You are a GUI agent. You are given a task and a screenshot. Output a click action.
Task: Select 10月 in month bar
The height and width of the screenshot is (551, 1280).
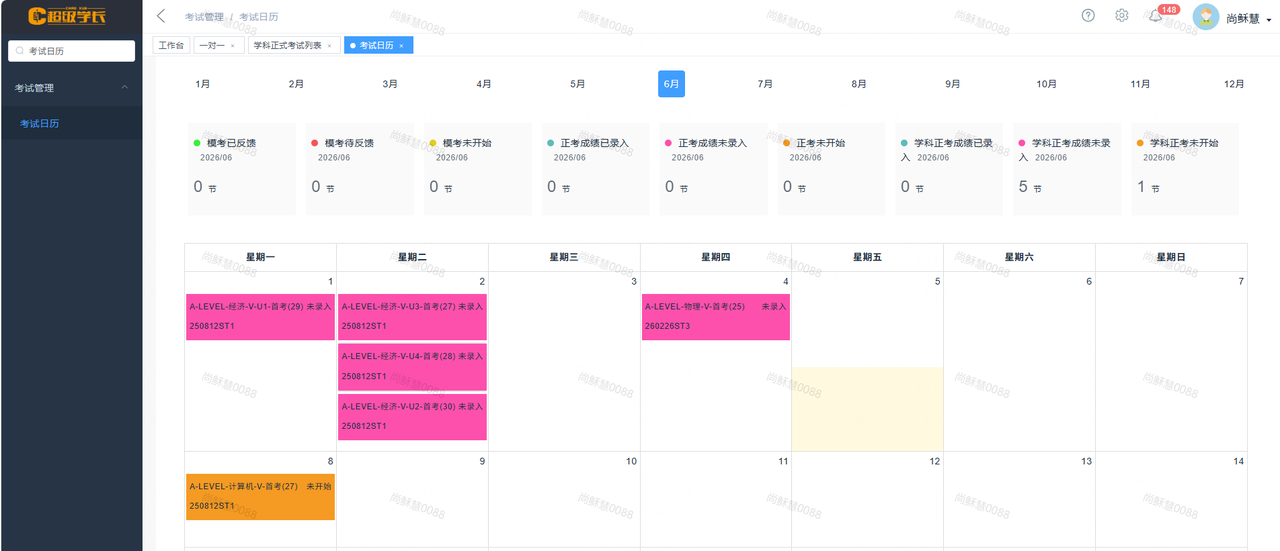pyautogui.click(x=1047, y=84)
